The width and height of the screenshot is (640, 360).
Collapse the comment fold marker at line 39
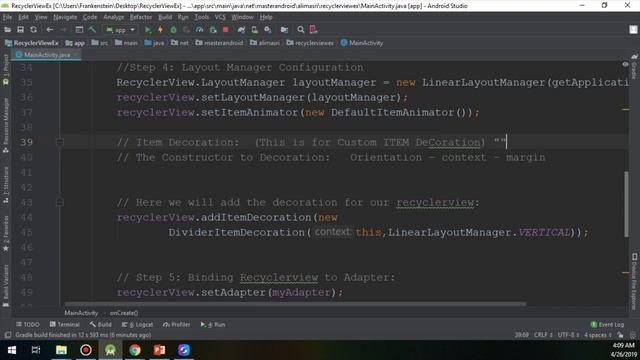60,142
